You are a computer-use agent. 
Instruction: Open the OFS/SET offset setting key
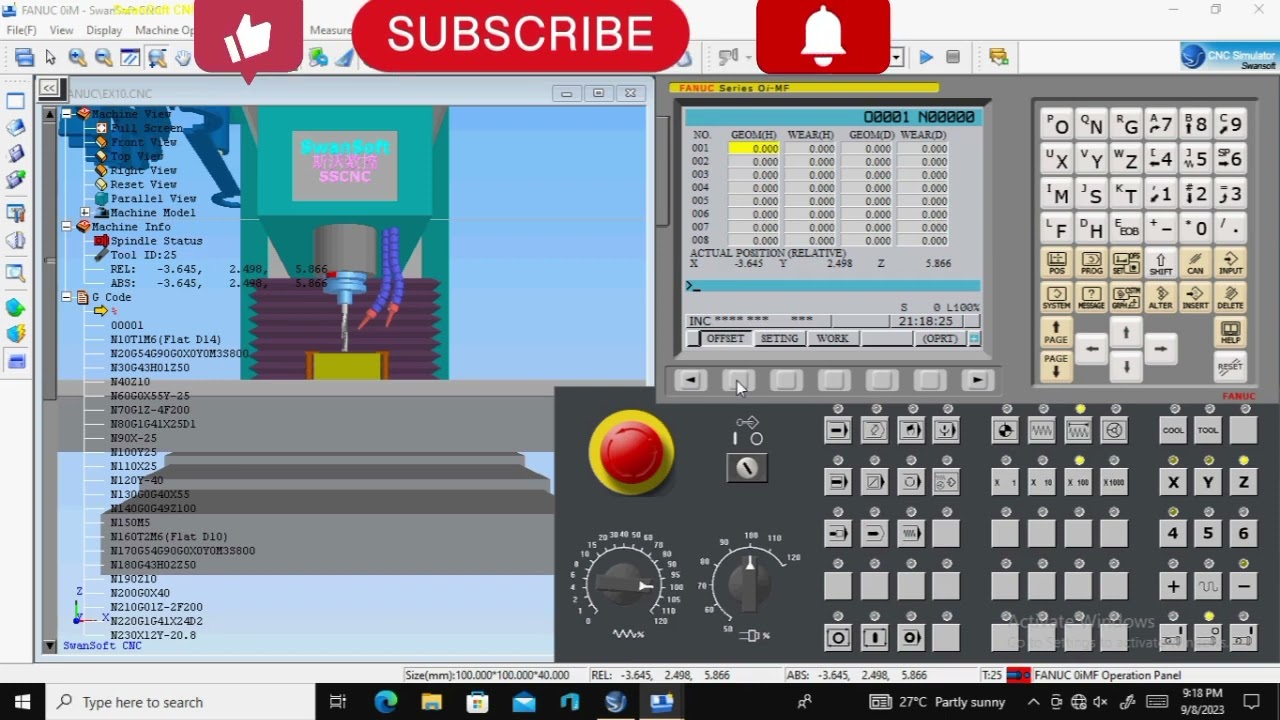click(x=1126, y=263)
